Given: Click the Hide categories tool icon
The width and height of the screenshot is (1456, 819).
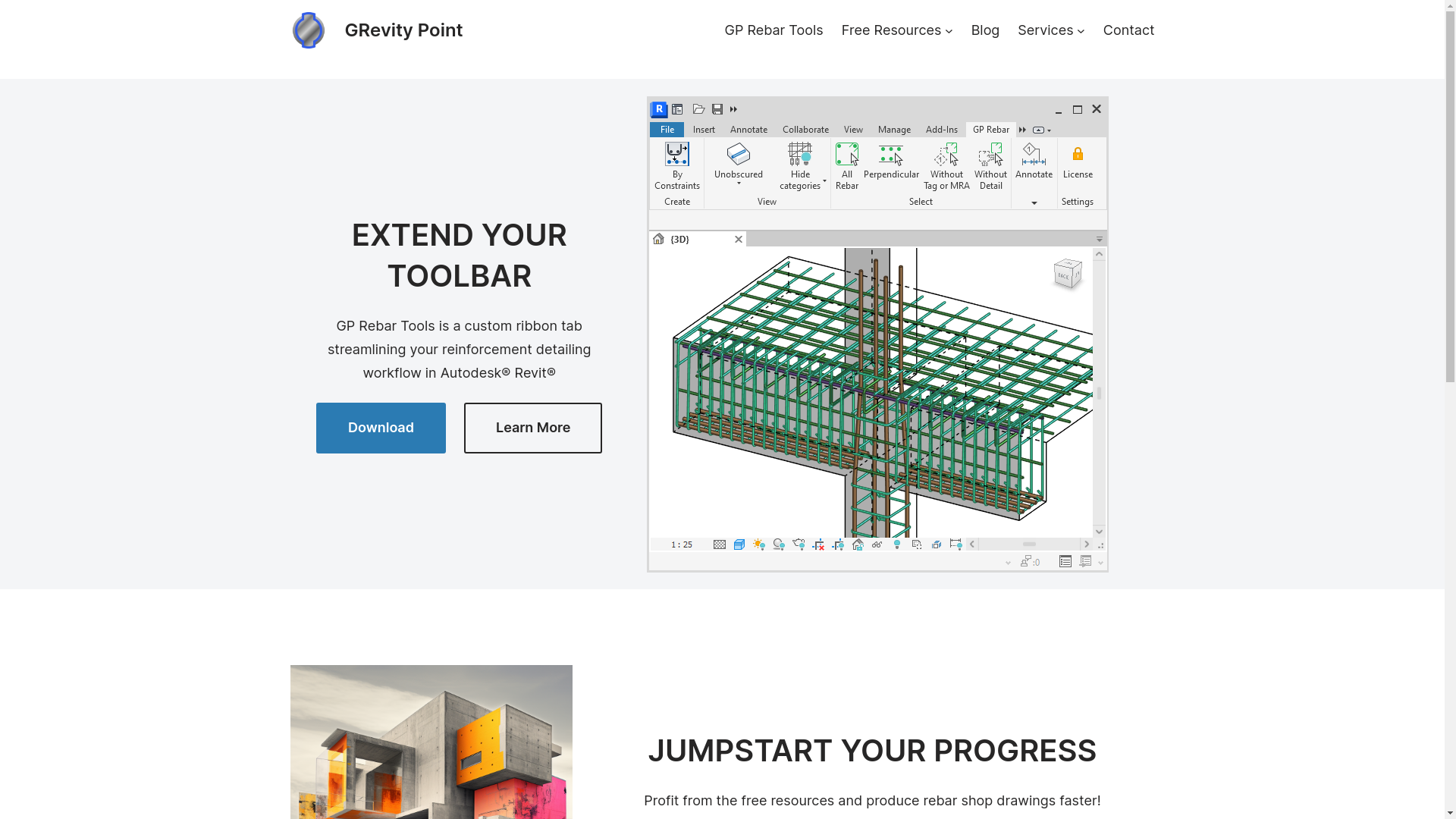Looking at the screenshot, I should [800, 154].
